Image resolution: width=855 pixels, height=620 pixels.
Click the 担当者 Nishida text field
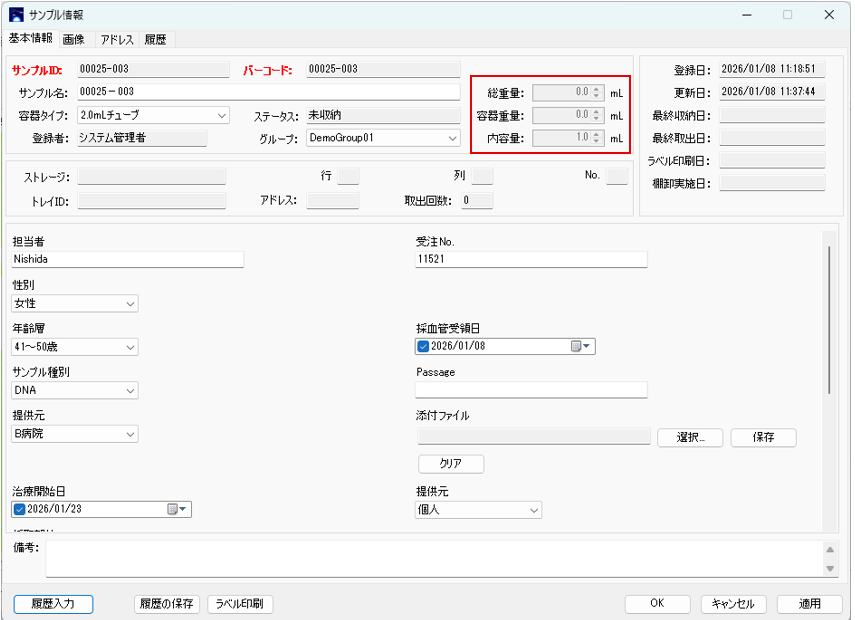click(x=127, y=260)
